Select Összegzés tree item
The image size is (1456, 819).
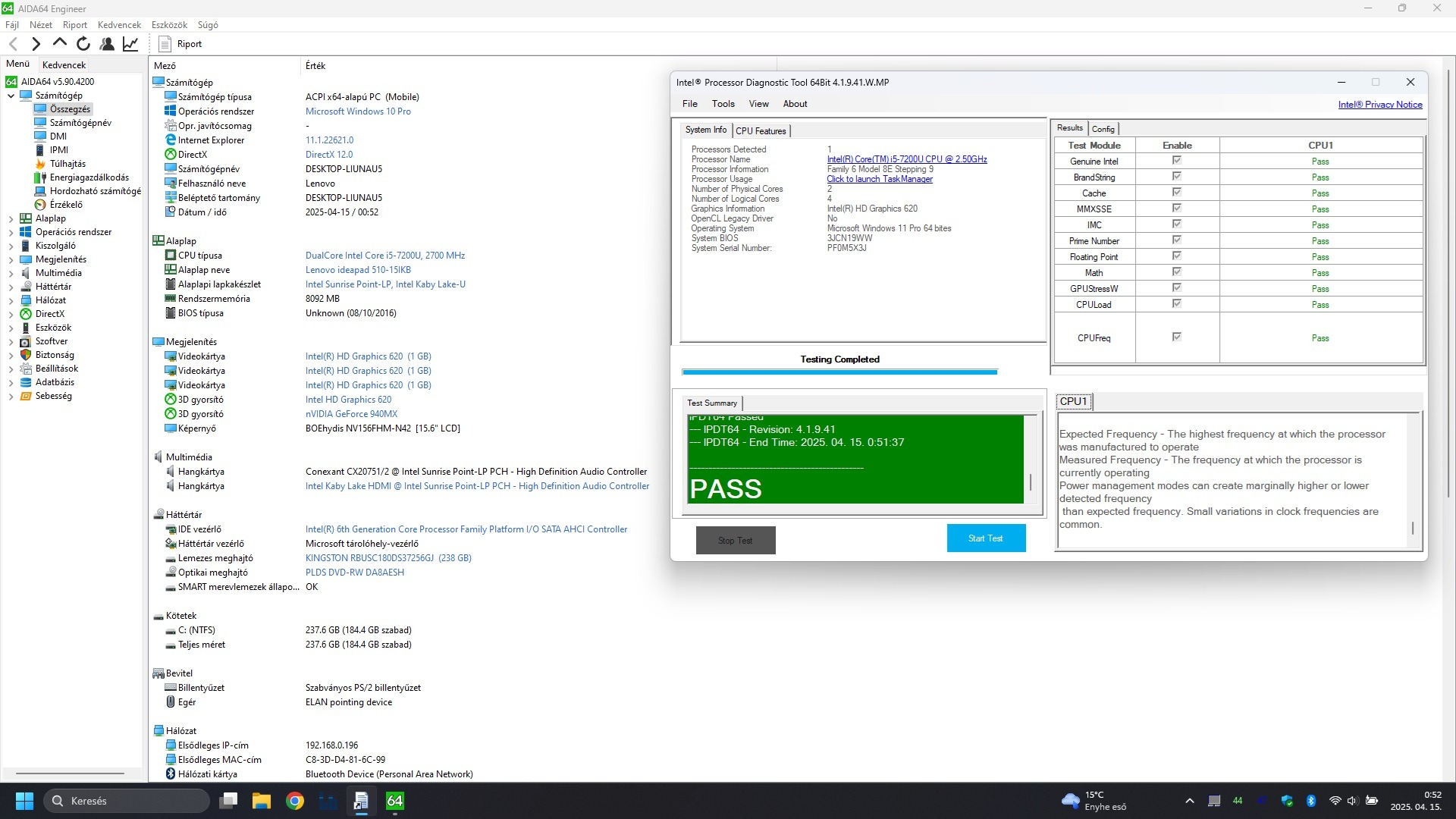[70, 109]
